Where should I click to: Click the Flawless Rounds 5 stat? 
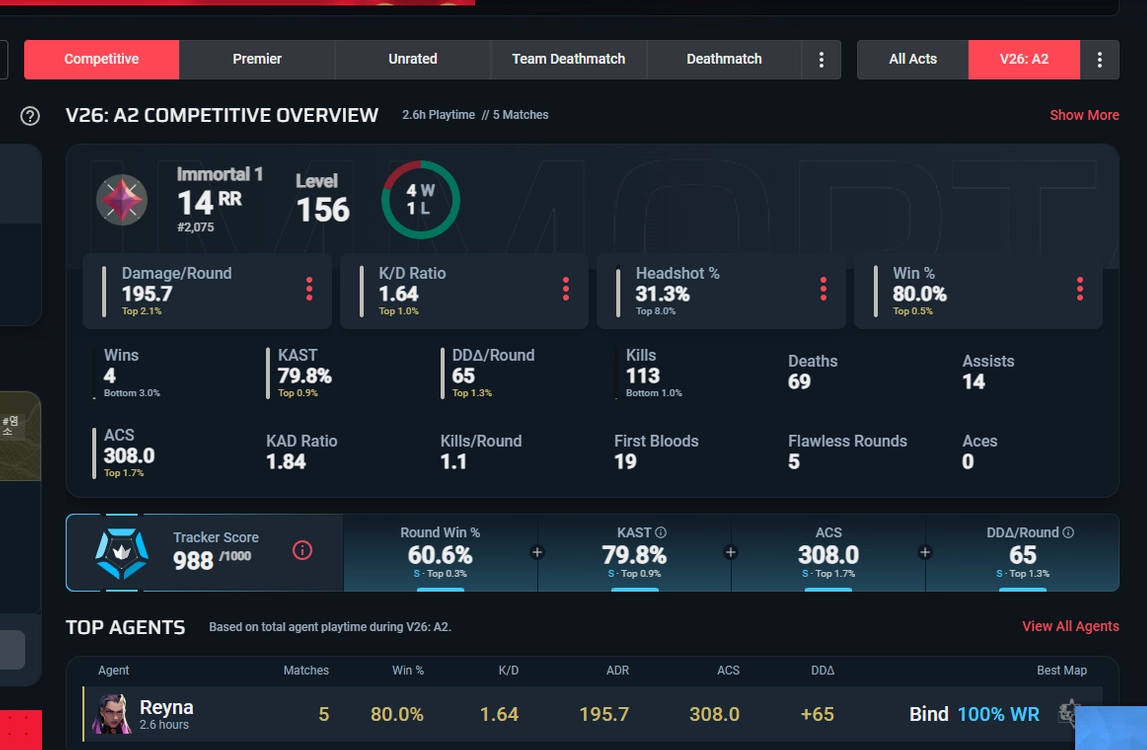coord(847,451)
